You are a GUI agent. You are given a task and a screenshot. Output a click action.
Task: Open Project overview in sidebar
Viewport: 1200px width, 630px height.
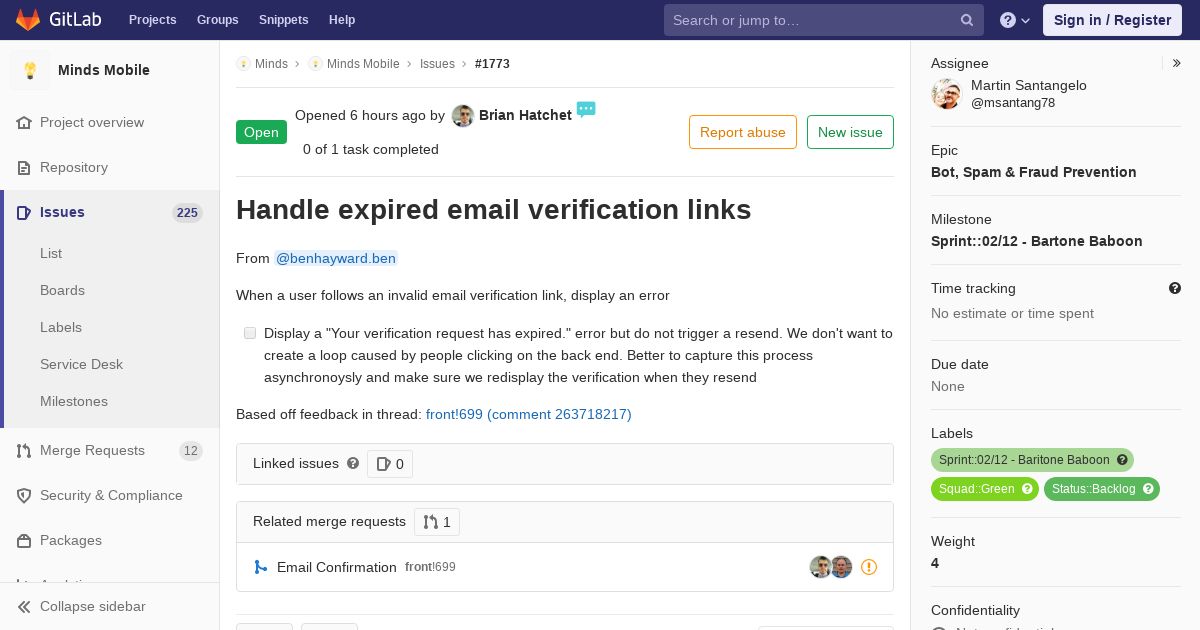click(92, 122)
